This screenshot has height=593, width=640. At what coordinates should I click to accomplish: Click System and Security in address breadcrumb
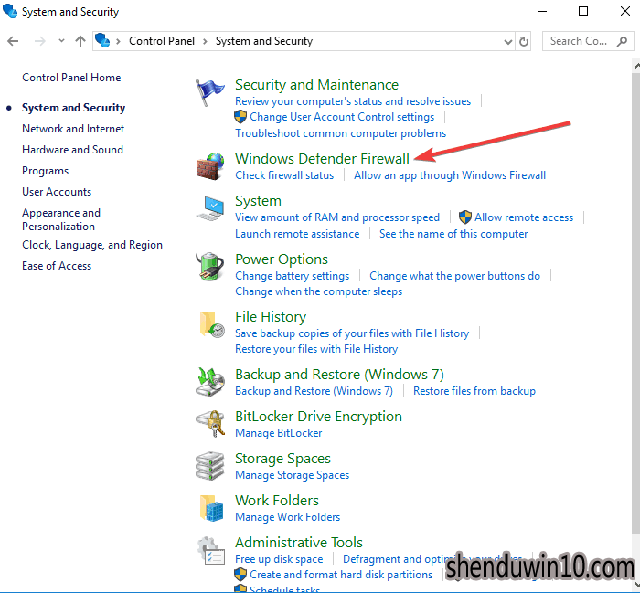[264, 41]
